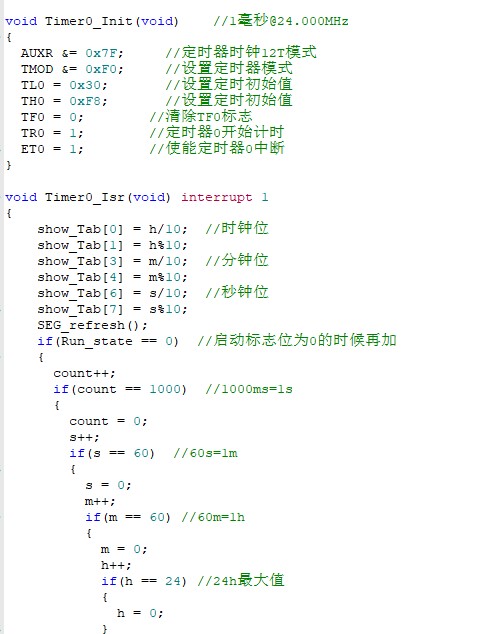The width and height of the screenshot is (492, 634).
Task: Click the condition 'if(h == 24)'
Action: pyautogui.click(x=144, y=581)
